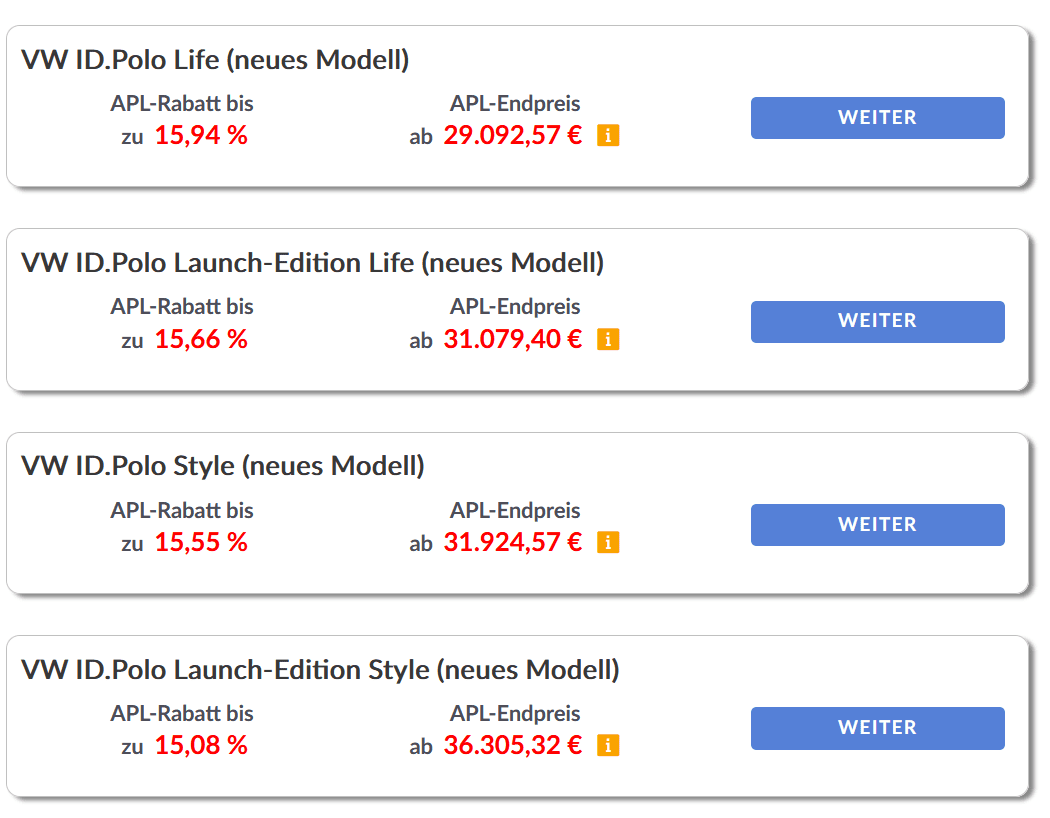The width and height of the screenshot is (1050, 818).
Task: Click the 36.305,32 € price text
Action: tap(512, 745)
